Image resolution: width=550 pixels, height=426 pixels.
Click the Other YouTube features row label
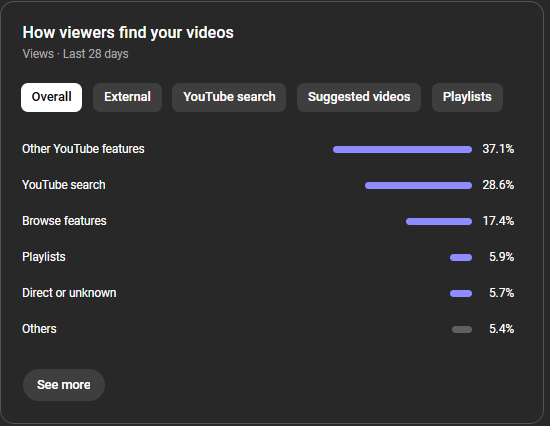pyautogui.click(x=83, y=149)
